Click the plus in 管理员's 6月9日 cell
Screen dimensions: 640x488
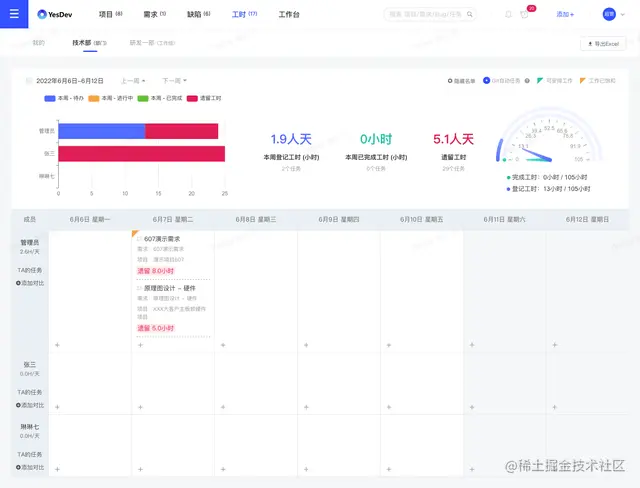(x=306, y=345)
